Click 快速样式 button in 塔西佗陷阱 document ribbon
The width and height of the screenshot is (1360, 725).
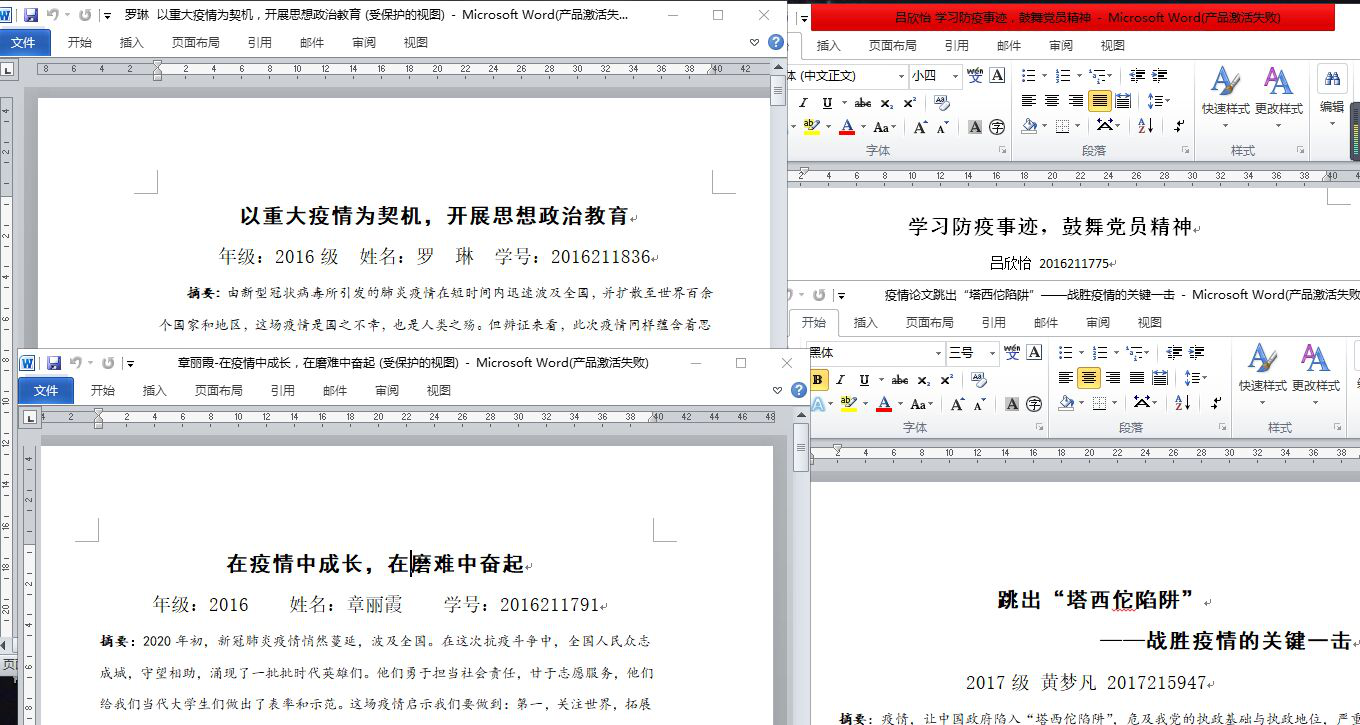pyautogui.click(x=1262, y=368)
